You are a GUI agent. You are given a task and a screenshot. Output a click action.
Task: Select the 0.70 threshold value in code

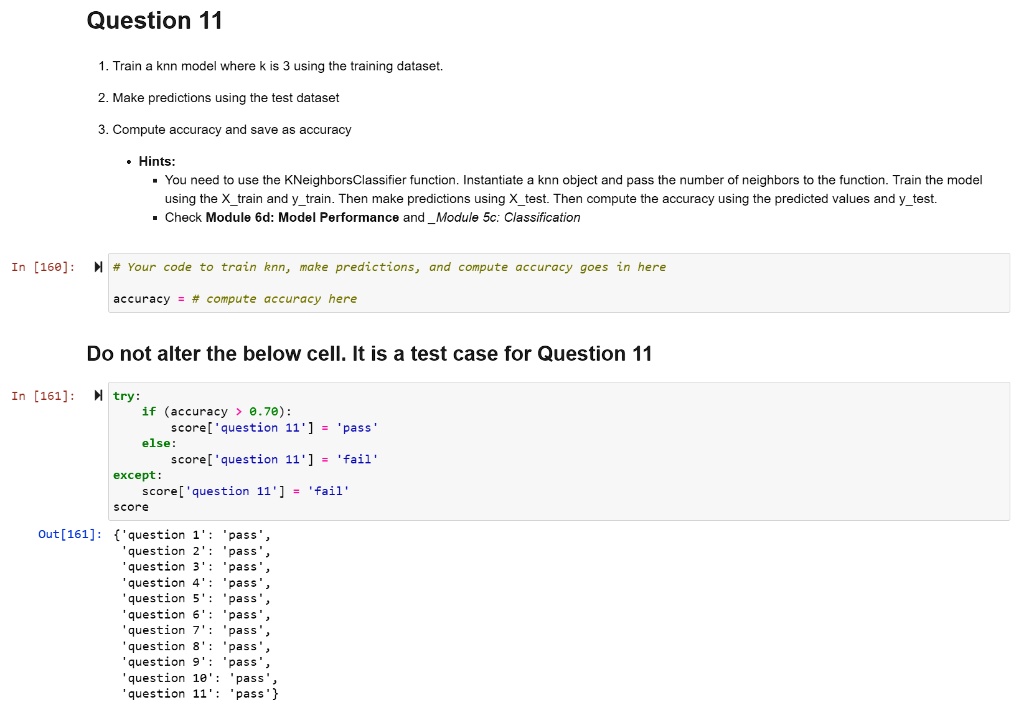coord(262,411)
